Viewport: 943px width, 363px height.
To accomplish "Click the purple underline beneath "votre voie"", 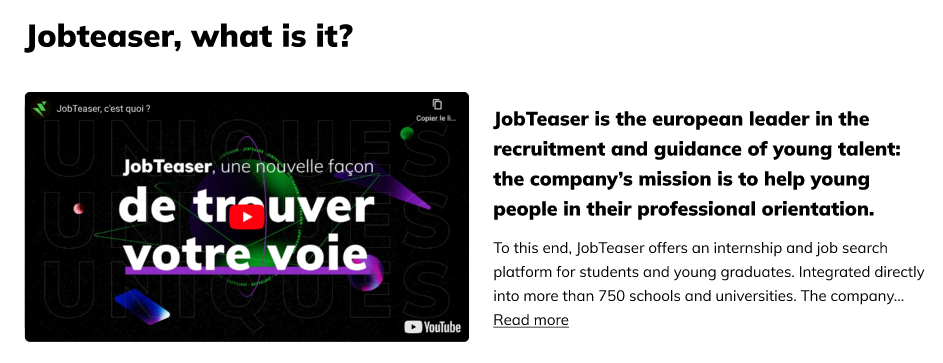I will 247,271.
